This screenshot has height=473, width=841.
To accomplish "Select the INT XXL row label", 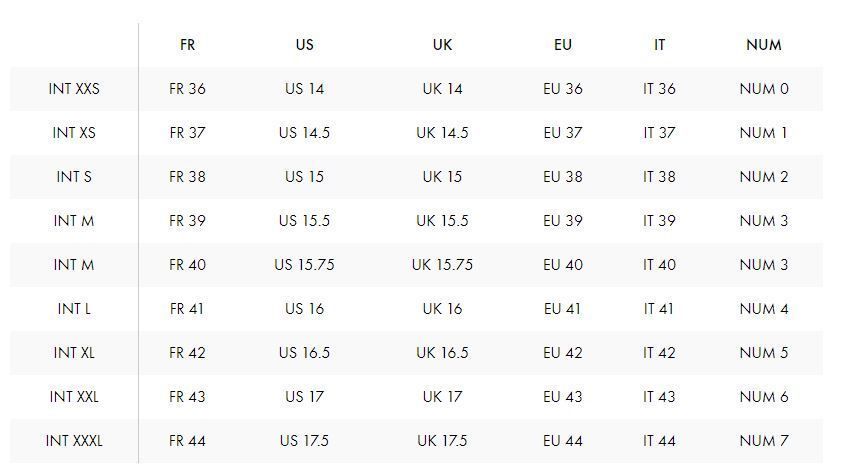I will 74,396.
